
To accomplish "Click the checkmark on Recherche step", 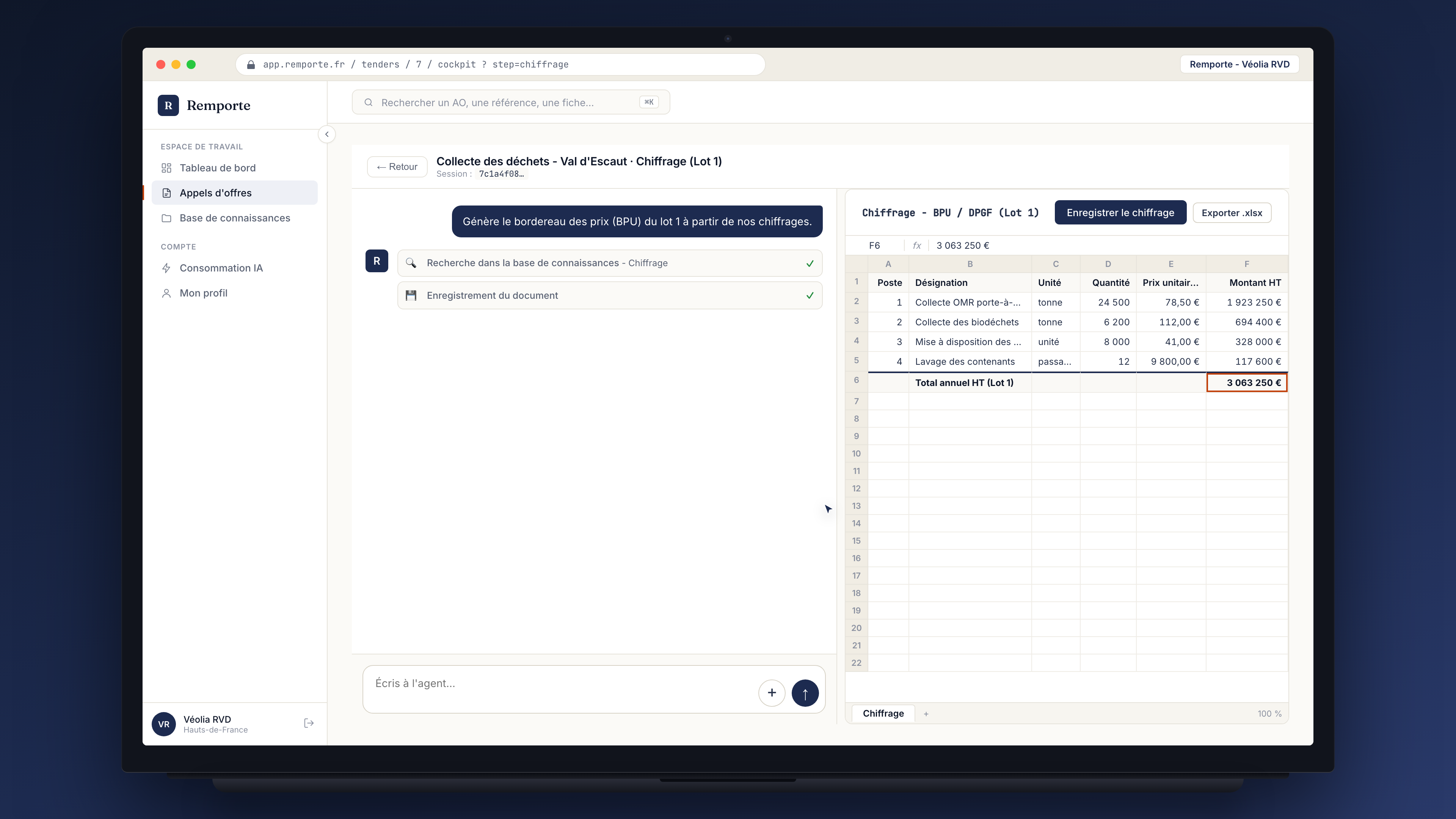I will pos(810,264).
